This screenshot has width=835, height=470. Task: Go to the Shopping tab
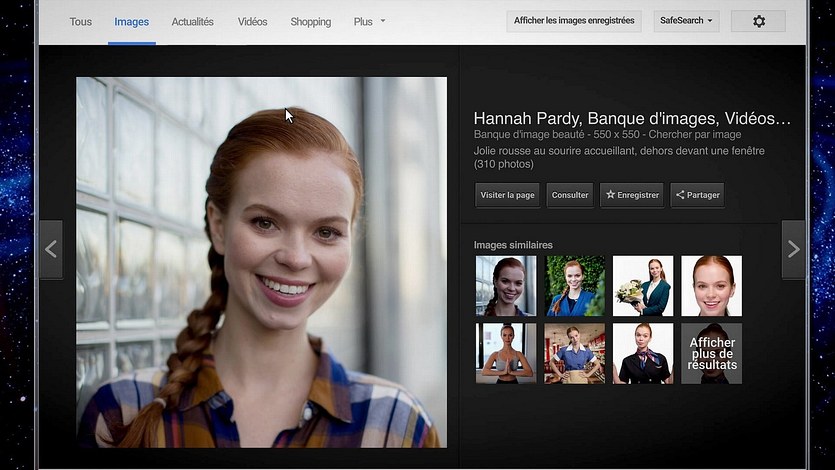(310, 21)
